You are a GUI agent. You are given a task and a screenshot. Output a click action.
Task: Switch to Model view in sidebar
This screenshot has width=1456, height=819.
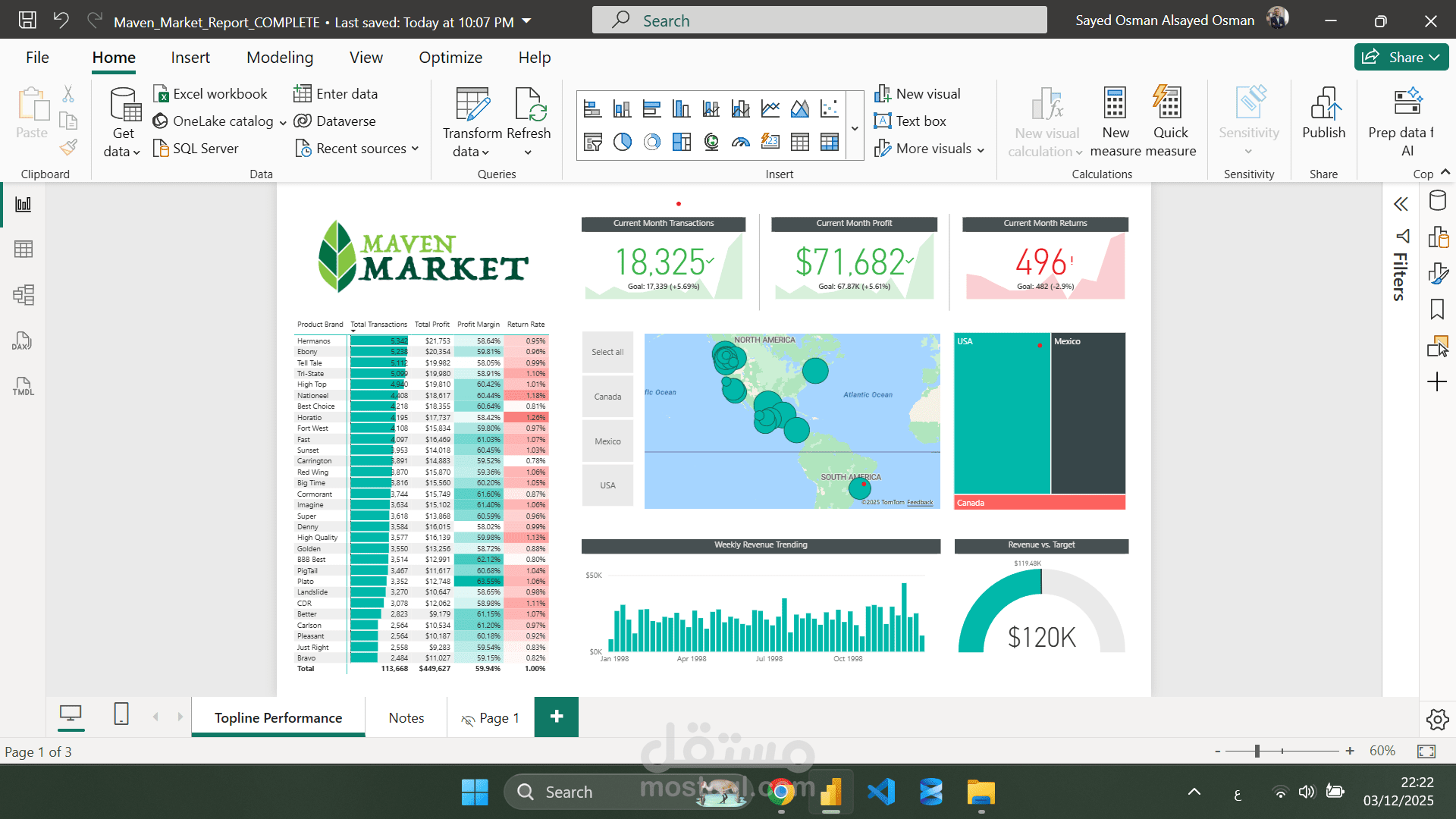pos(23,295)
